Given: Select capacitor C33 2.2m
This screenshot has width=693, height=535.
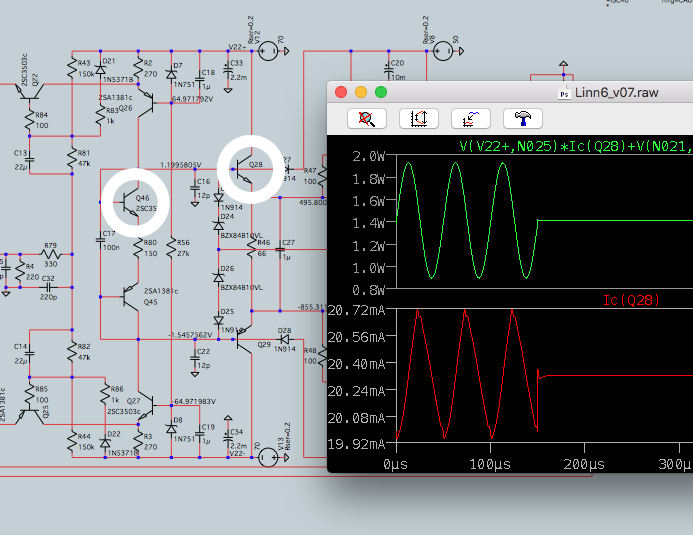Looking at the screenshot, I should tap(228, 70).
